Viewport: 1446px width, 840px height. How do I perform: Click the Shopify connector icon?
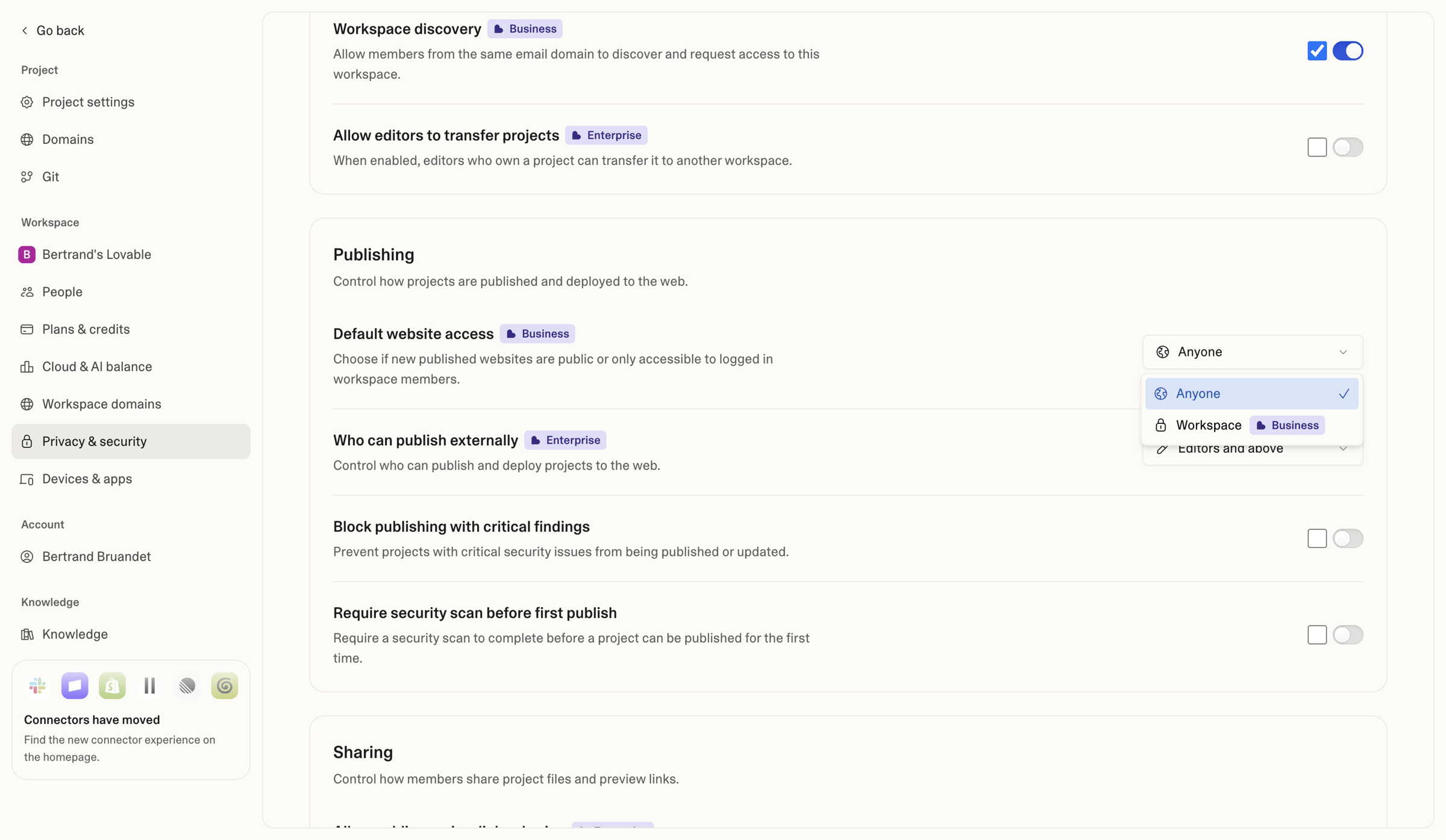tap(112, 685)
